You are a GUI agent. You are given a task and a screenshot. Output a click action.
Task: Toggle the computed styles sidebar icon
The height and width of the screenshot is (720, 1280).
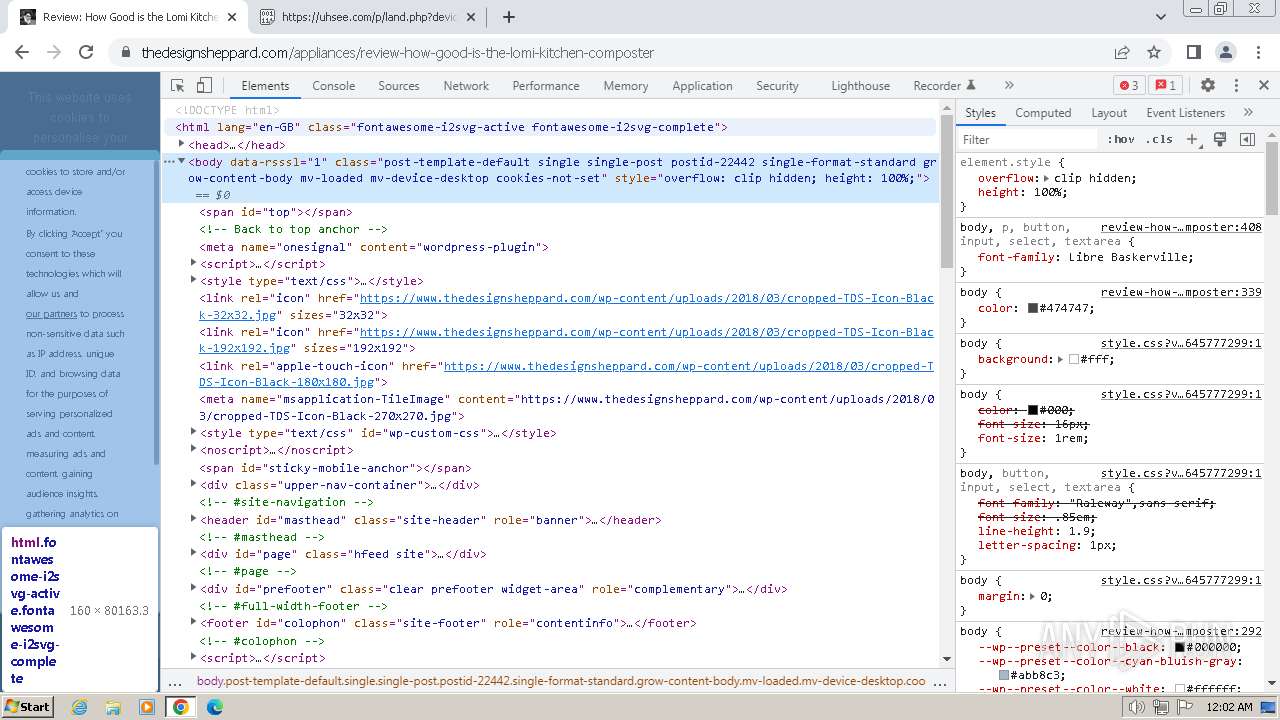coord(1247,139)
